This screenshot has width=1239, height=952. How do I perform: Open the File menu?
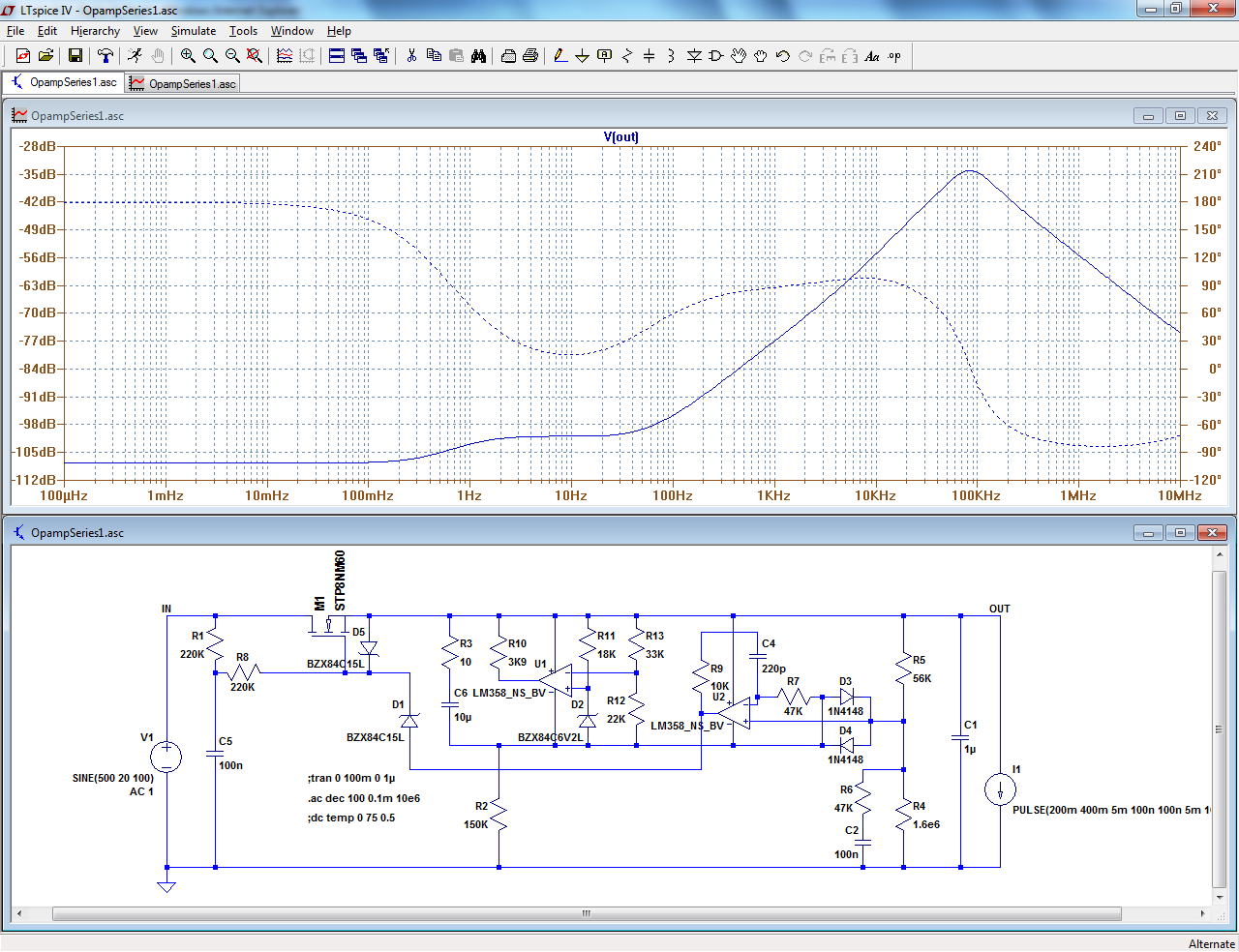click(15, 31)
